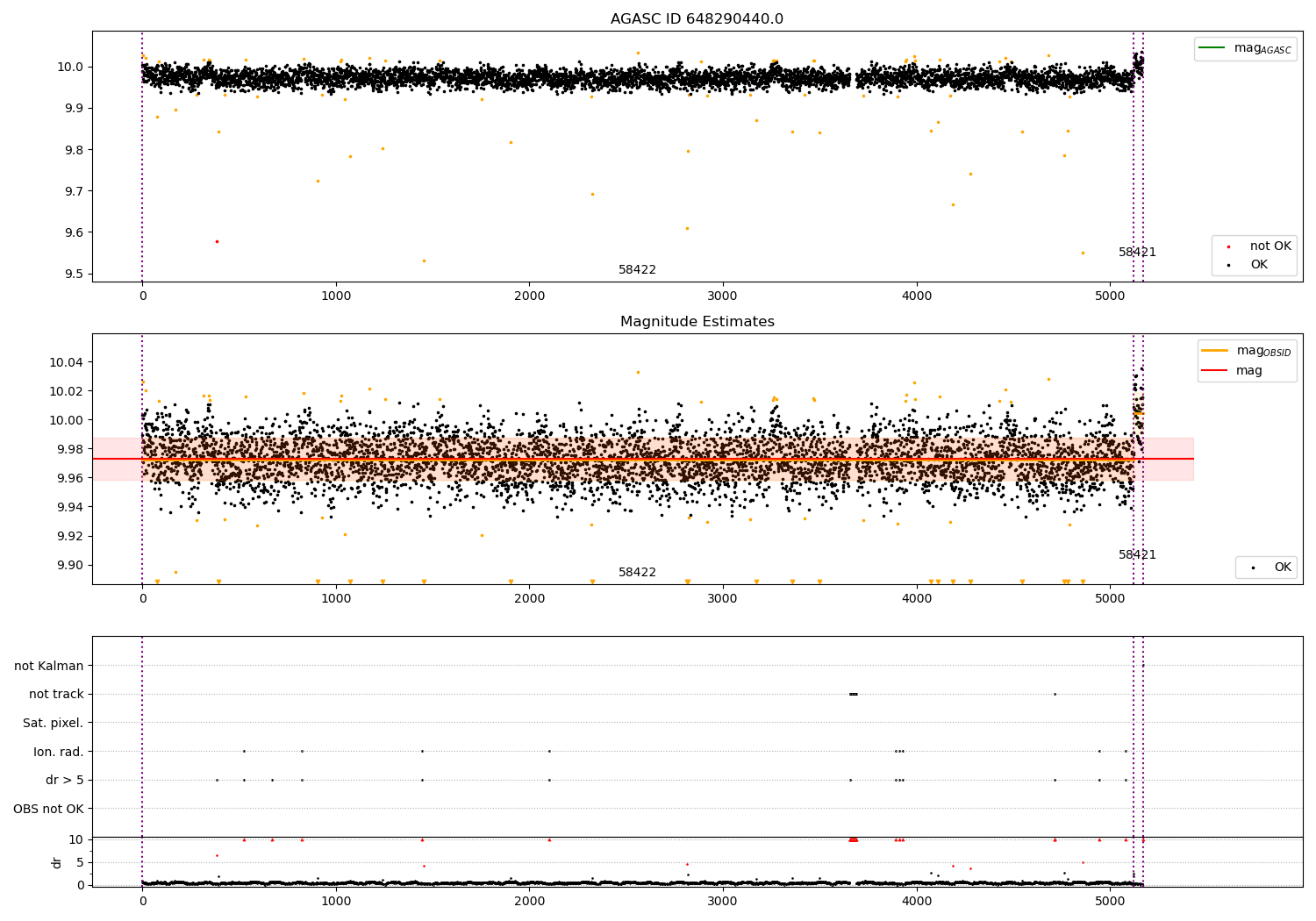Click the 5 tick on the dr axis

[x=81, y=862]
